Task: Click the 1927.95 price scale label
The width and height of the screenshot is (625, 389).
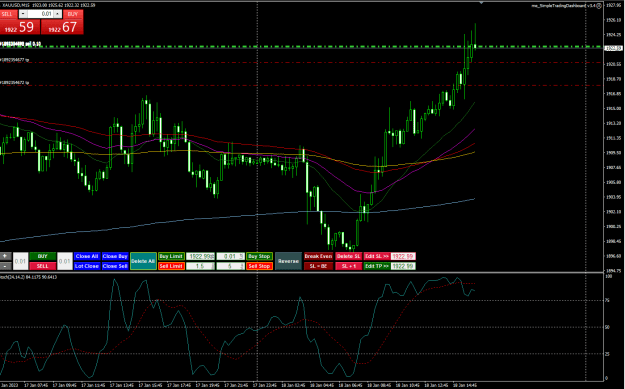Action: 613,5
